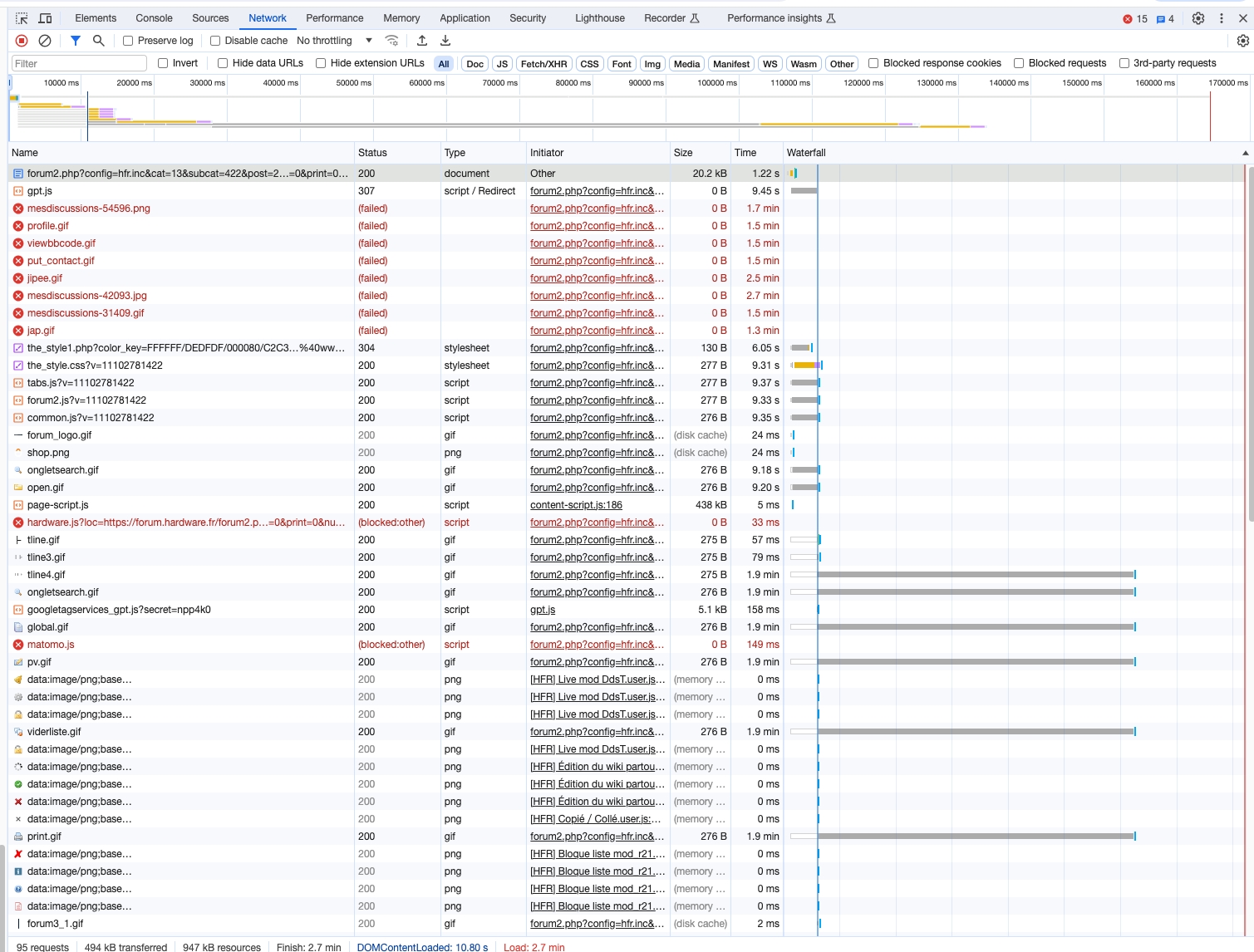Open the DevTools three-dot menu

click(x=1221, y=18)
